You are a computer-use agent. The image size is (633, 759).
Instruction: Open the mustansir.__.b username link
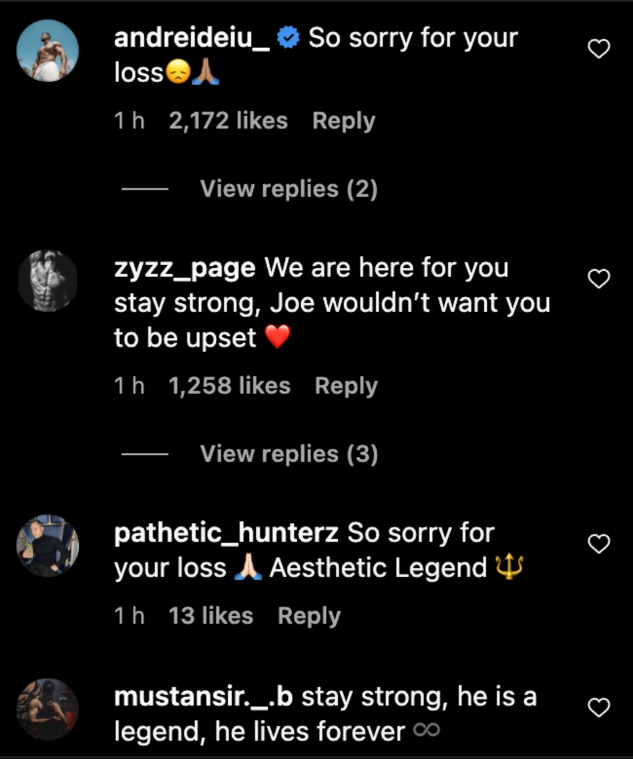[x=204, y=697]
